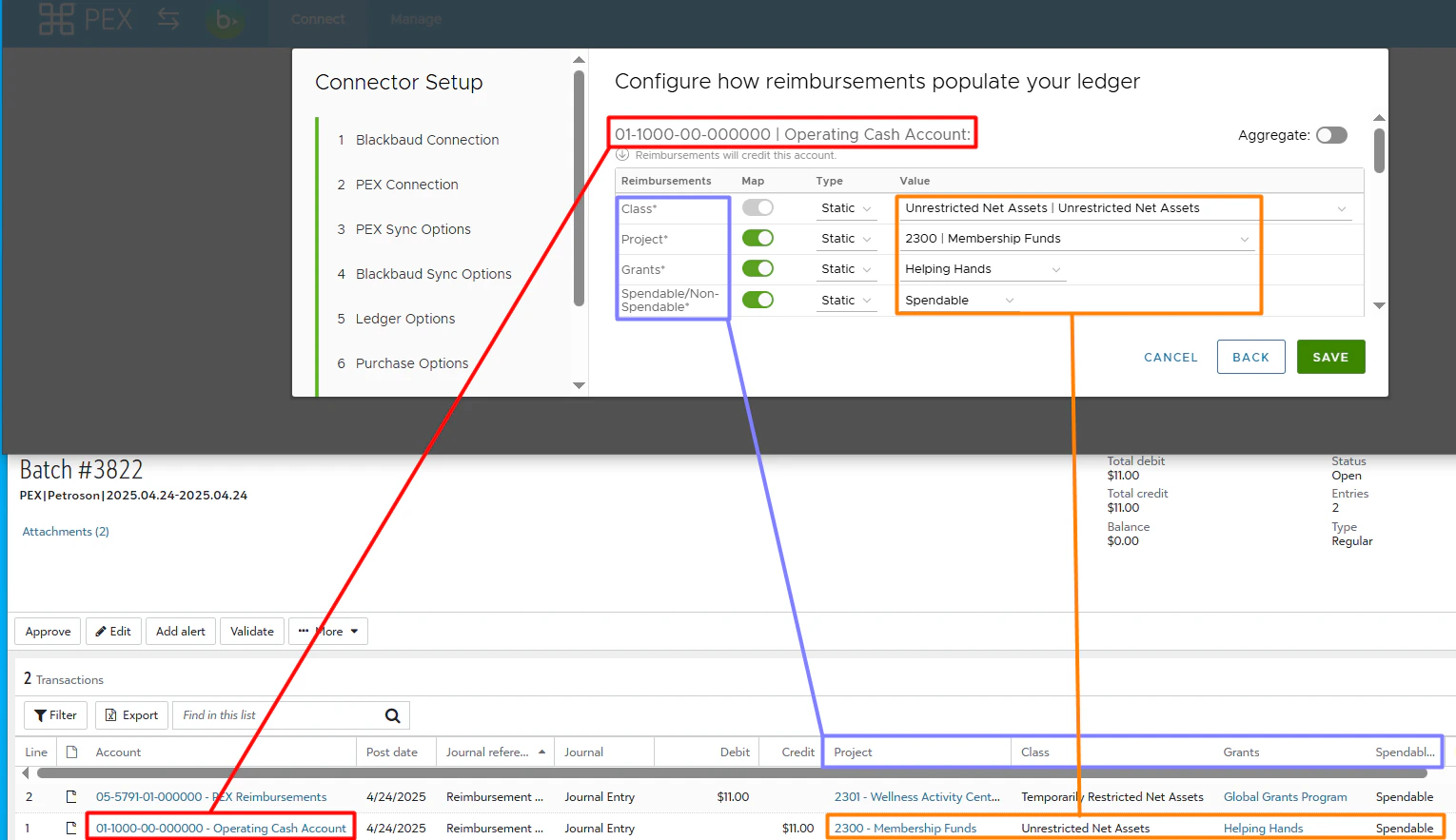Click the Blackbaud green logo icon

226,19
